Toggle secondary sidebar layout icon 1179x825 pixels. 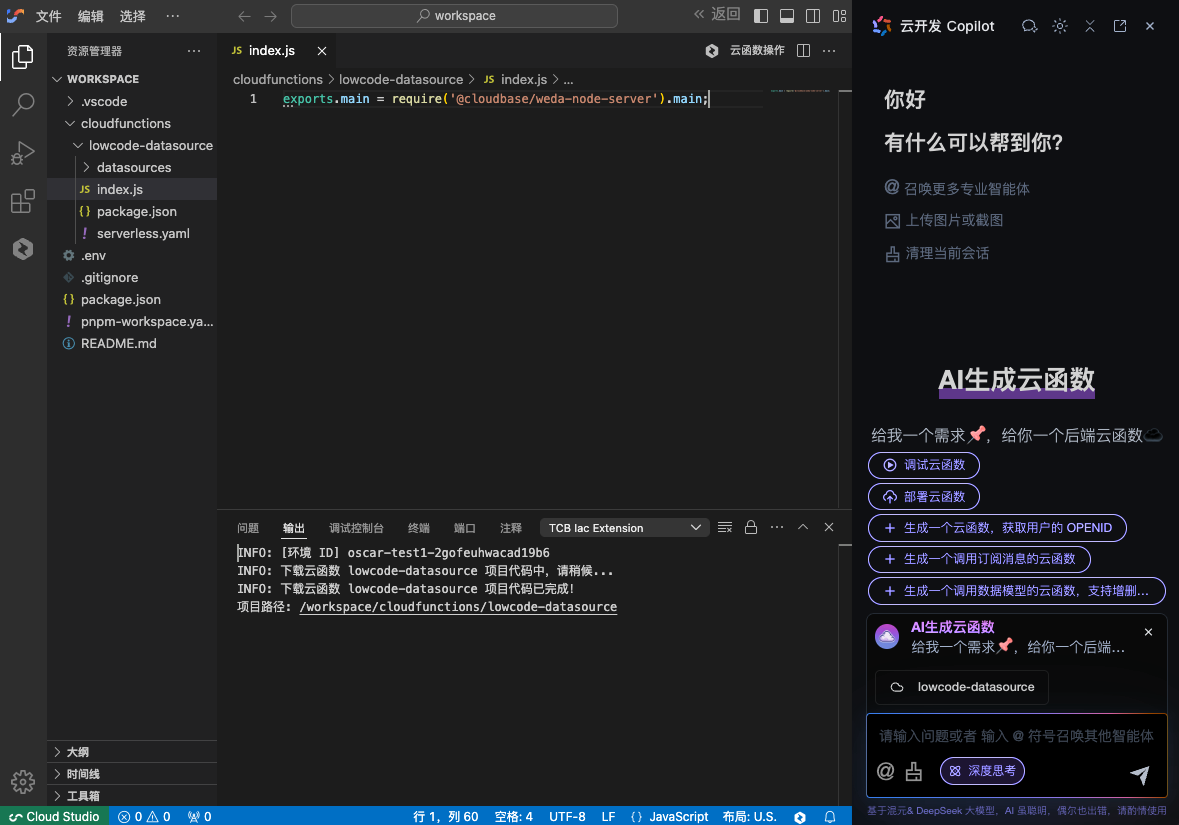tap(813, 16)
